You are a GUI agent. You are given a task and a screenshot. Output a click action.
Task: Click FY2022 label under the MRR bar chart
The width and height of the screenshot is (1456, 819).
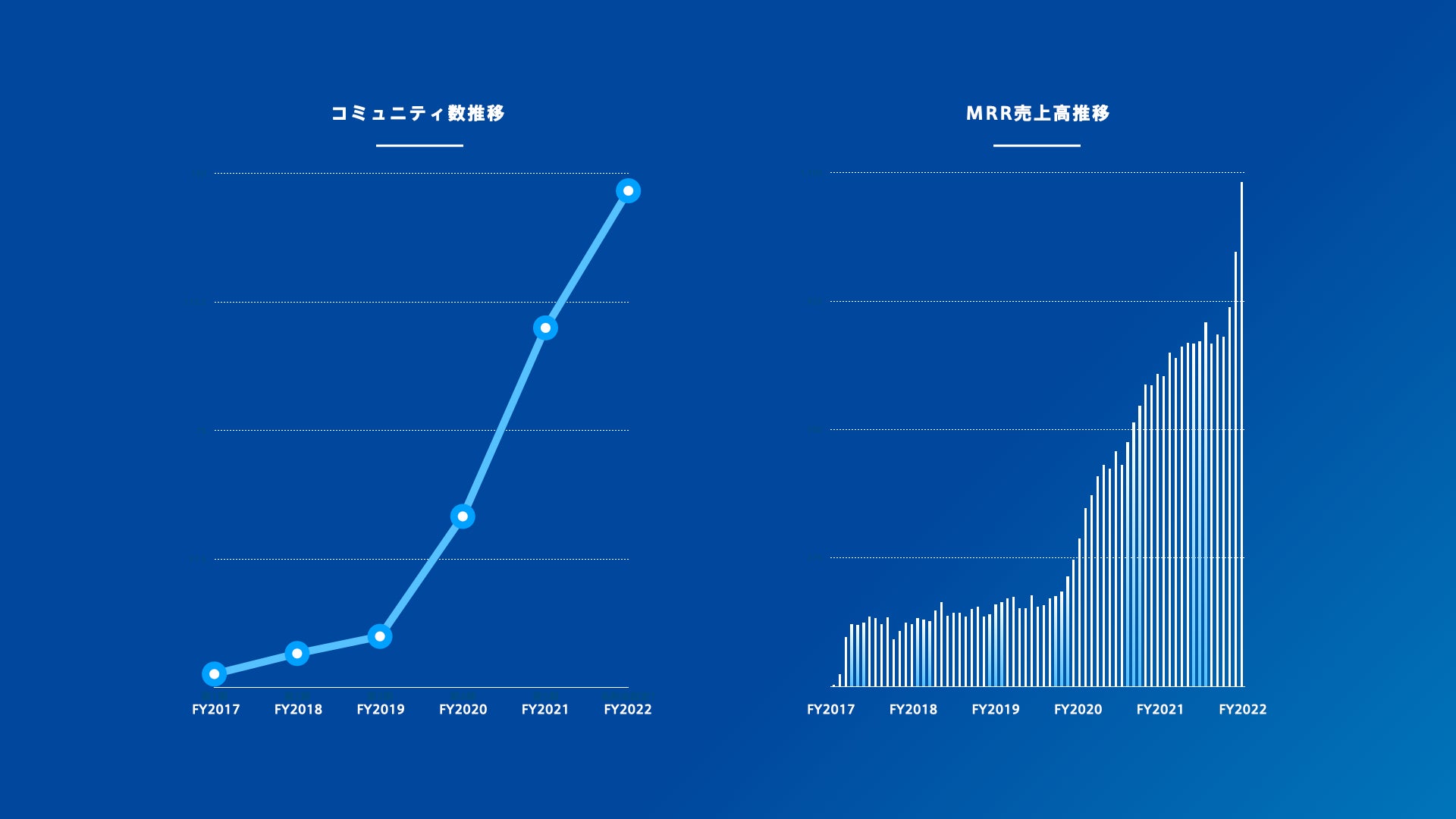(x=1242, y=710)
